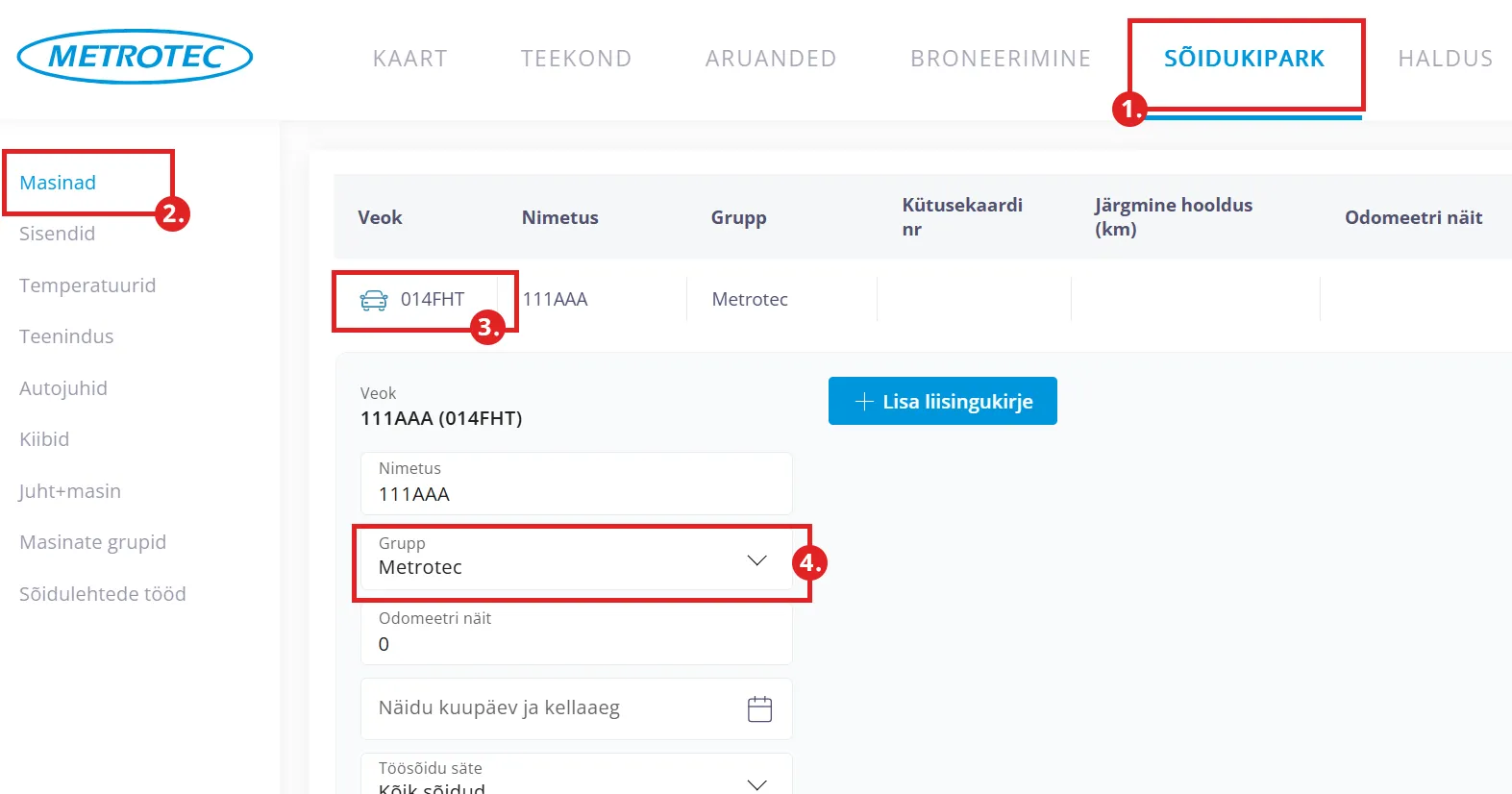Open the Haldus tab
Viewport: 1512px width, 794px height.
[x=1445, y=59]
